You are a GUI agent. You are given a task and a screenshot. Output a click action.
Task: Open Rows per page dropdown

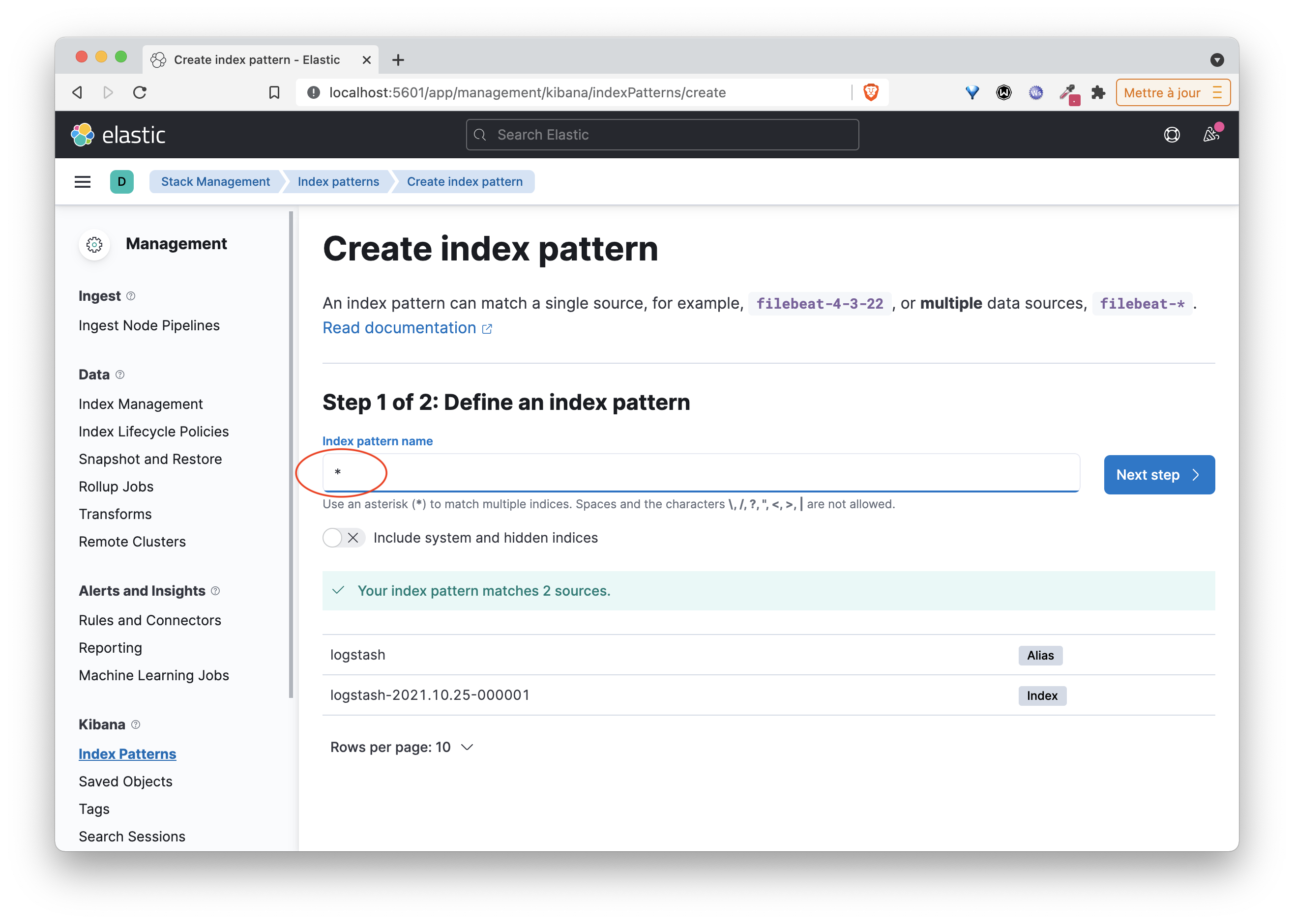coord(402,748)
